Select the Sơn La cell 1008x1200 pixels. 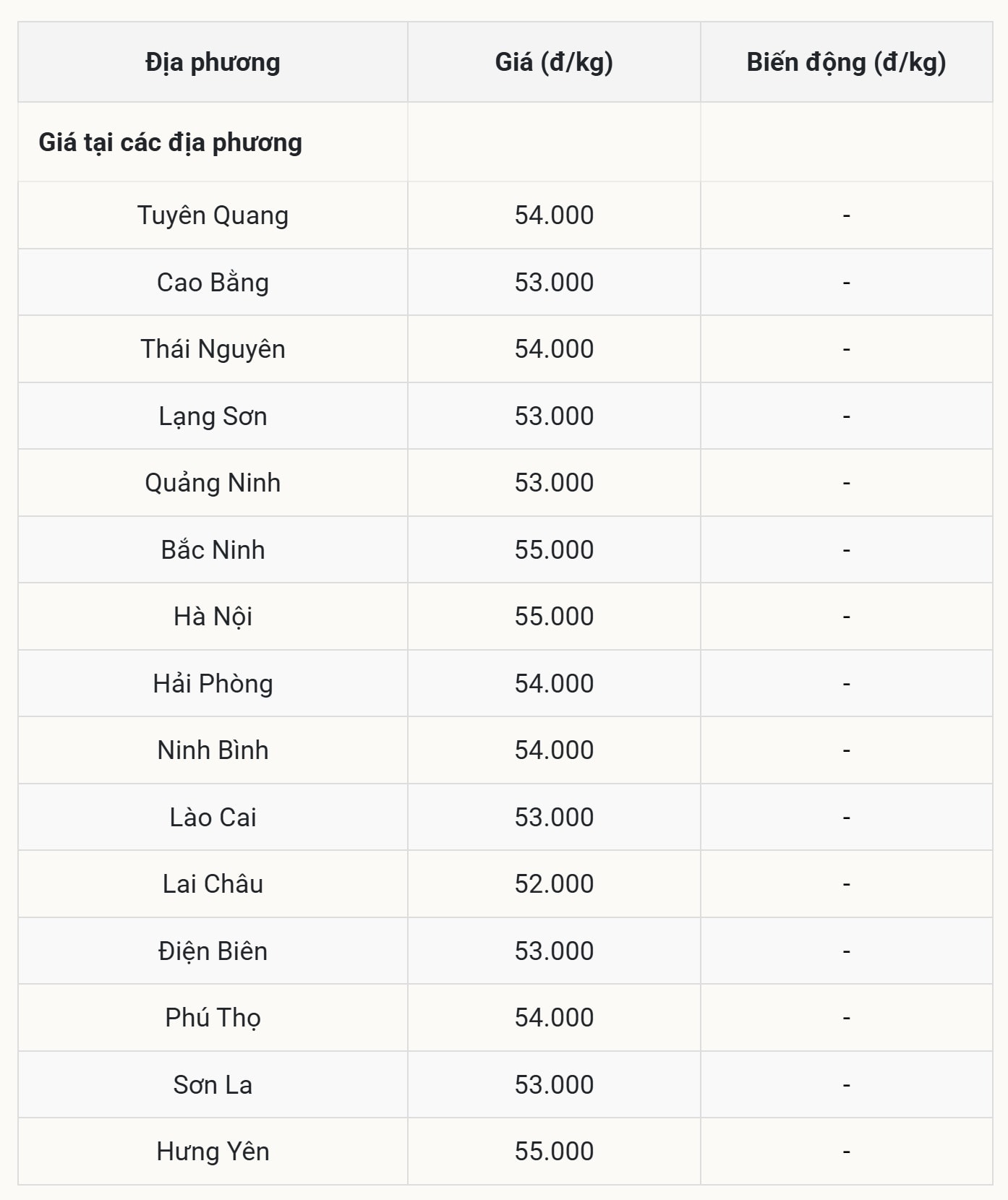[x=213, y=1085]
